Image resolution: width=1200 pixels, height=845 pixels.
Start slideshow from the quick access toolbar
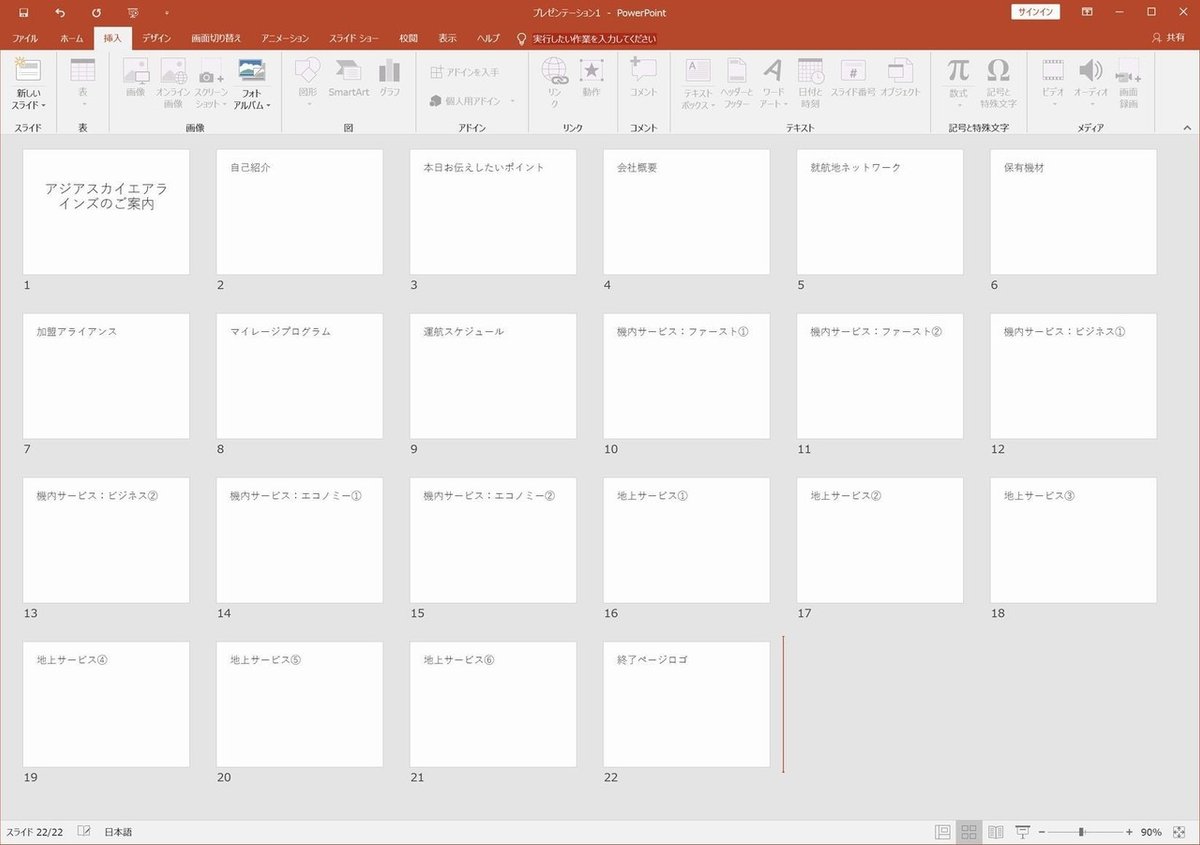coord(133,13)
